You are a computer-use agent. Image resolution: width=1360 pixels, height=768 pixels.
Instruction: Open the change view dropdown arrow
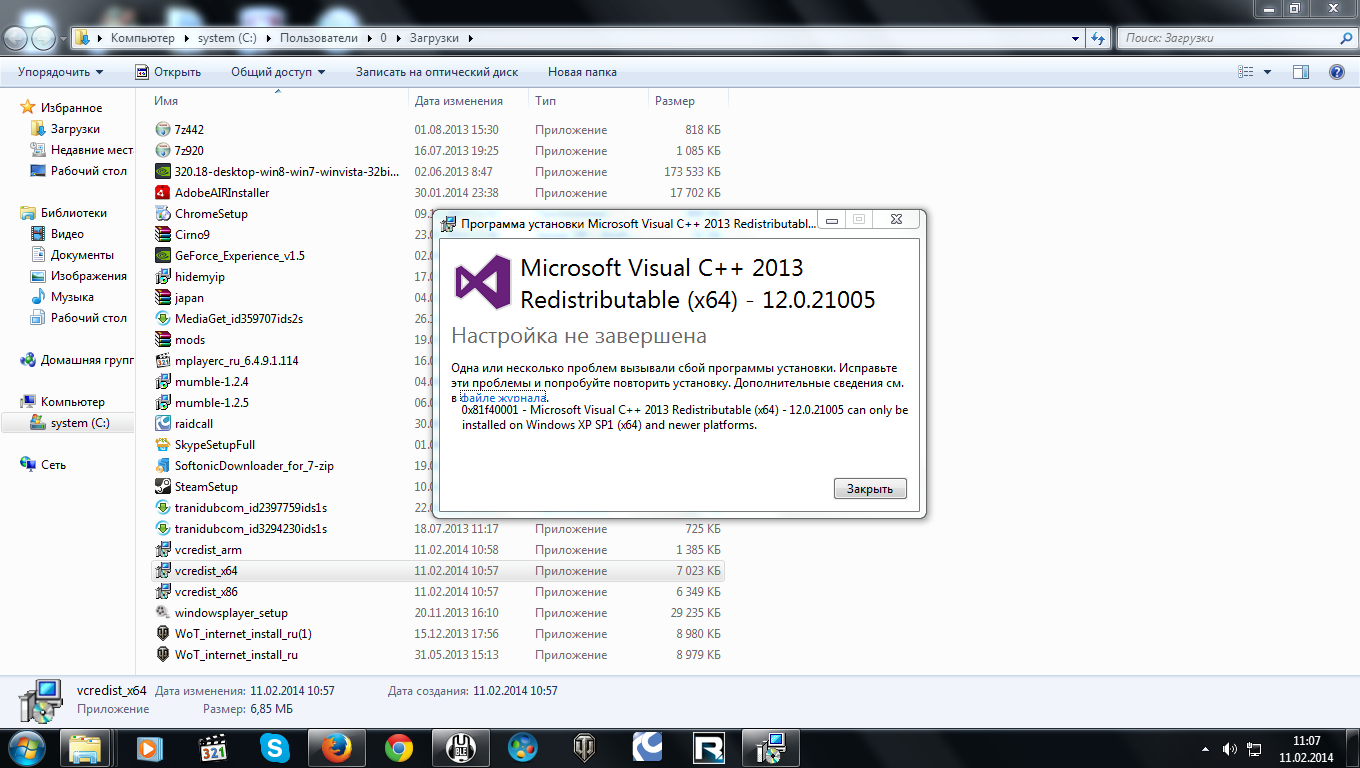point(1267,72)
